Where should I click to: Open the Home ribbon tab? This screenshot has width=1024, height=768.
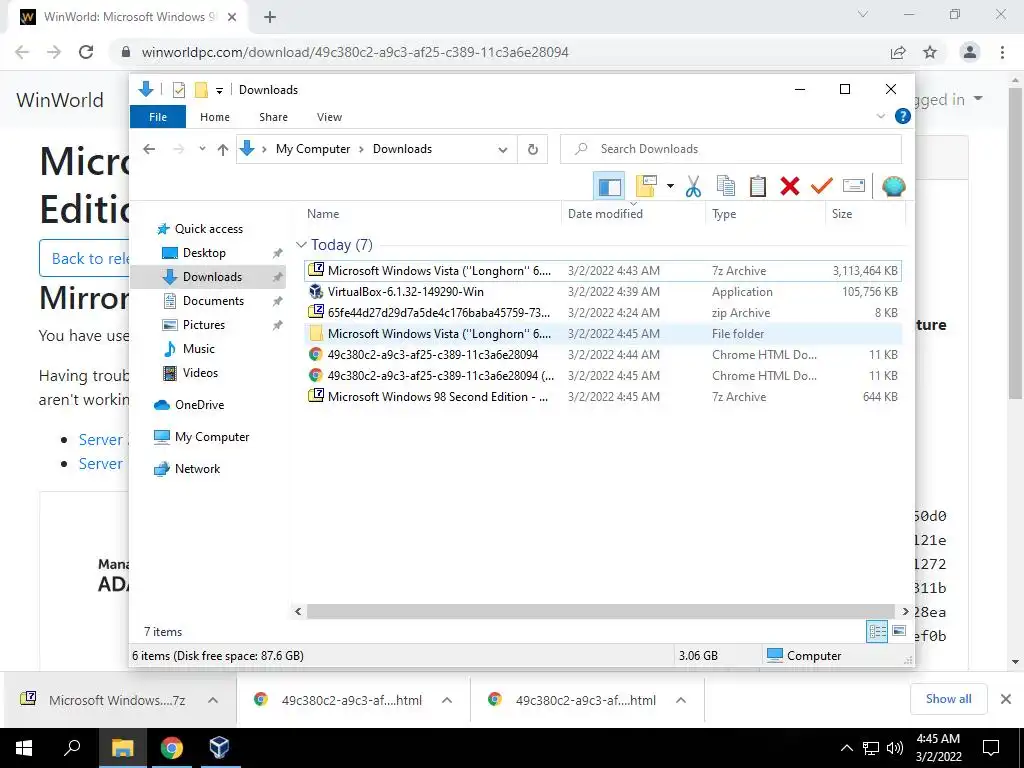[215, 117]
